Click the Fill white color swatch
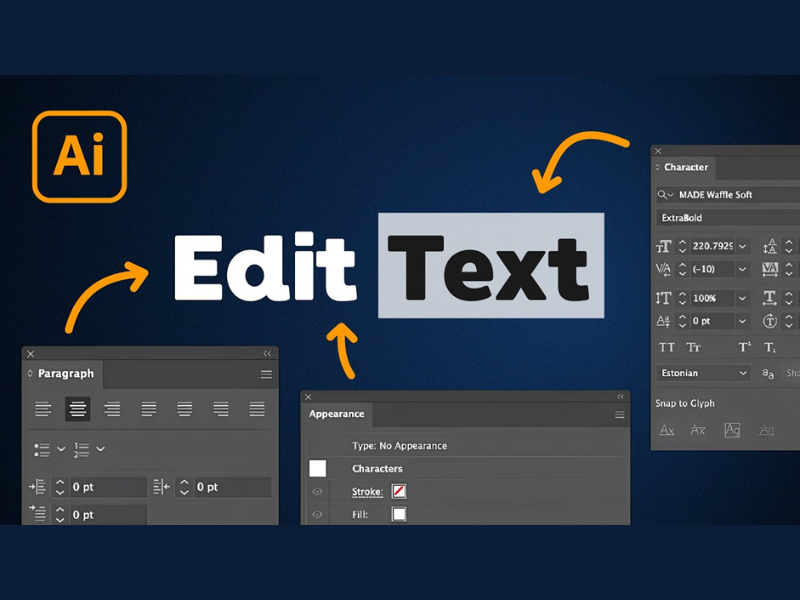Image resolution: width=800 pixels, height=600 pixels. coord(399,514)
